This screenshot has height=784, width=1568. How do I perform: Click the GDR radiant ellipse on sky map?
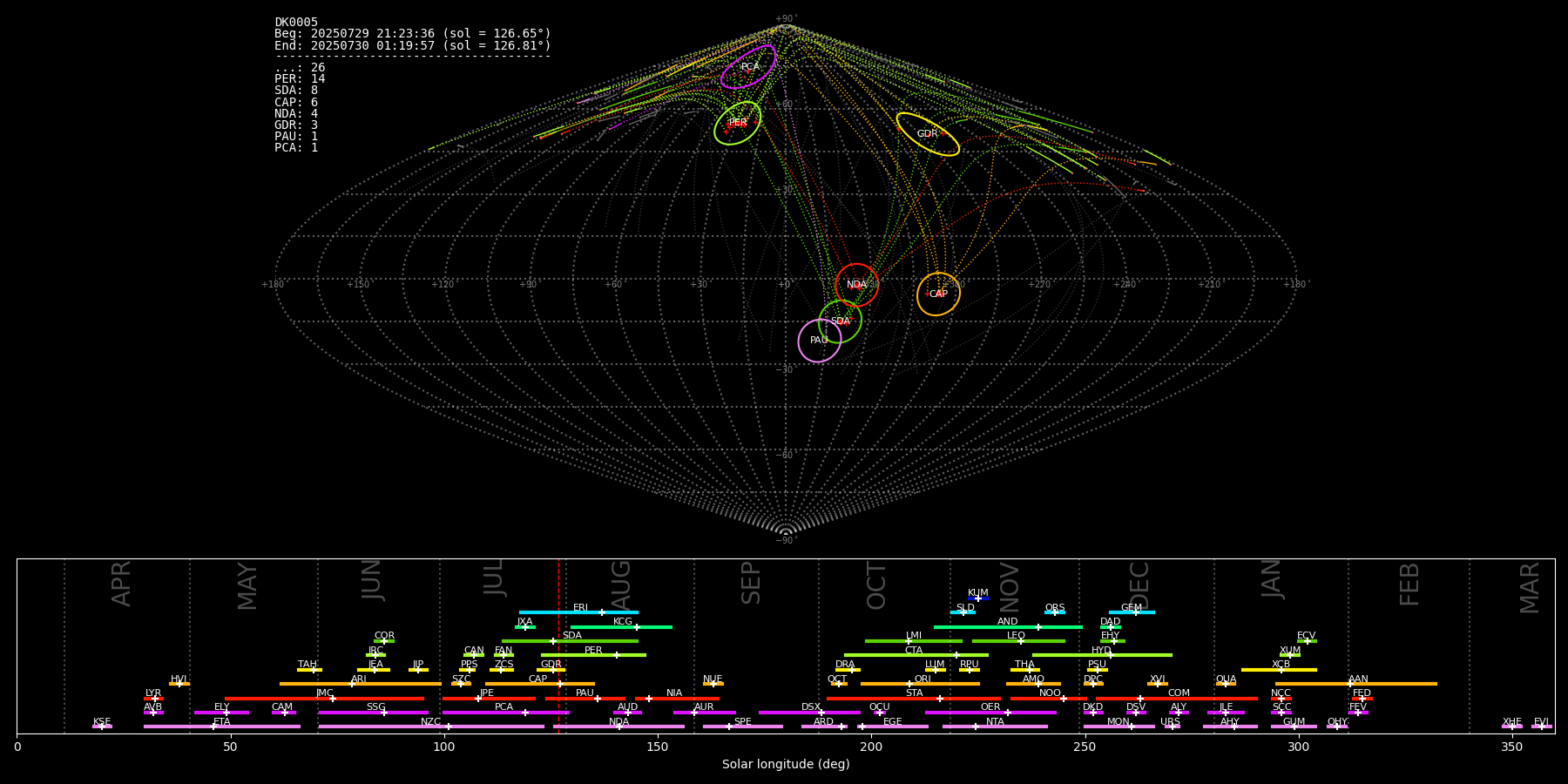[x=928, y=134]
